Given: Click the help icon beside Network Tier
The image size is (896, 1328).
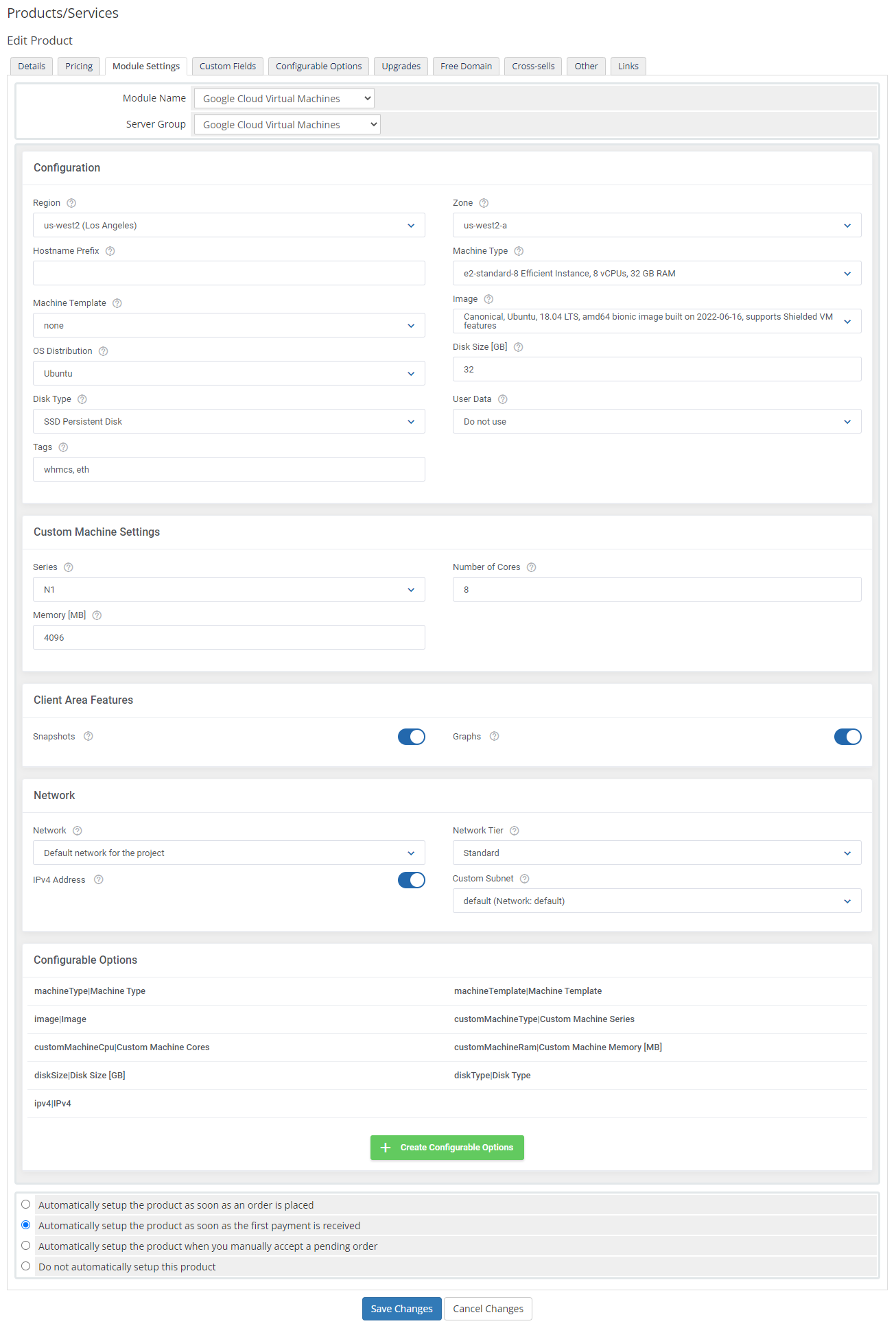Looking at the screenshot, I should pos(515,831).
